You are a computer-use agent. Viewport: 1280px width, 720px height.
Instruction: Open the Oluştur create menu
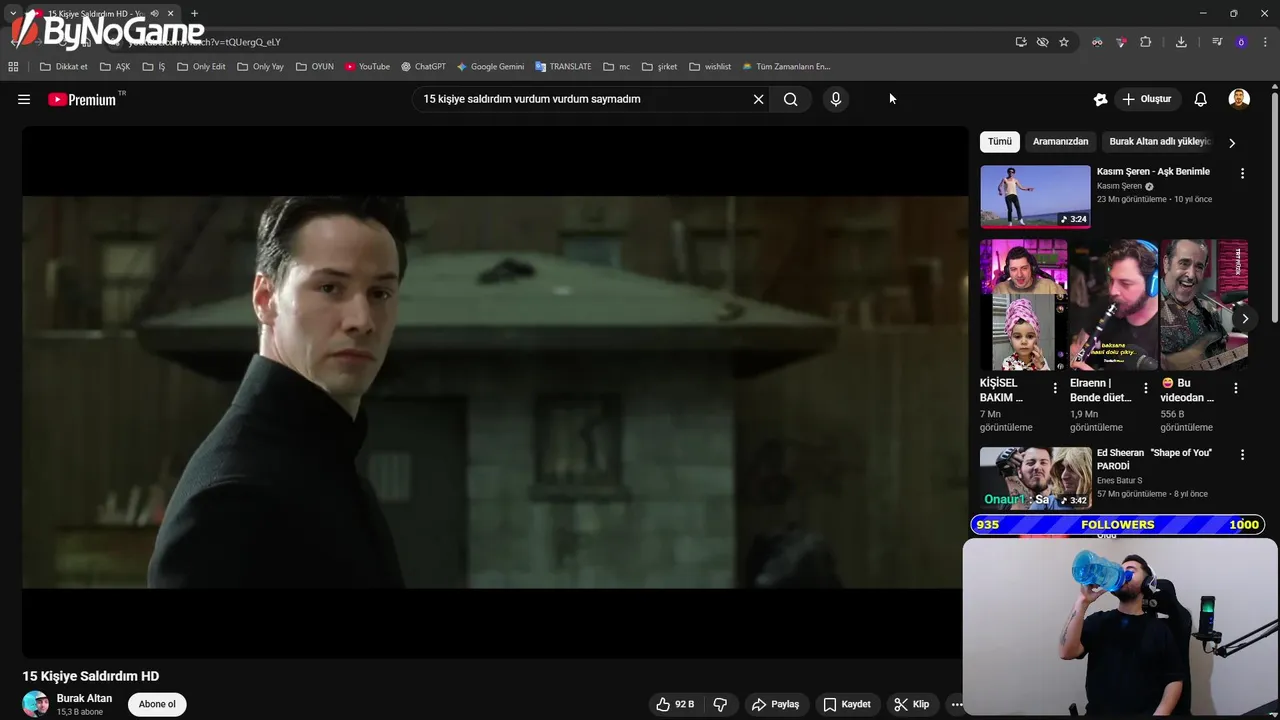1147,99
